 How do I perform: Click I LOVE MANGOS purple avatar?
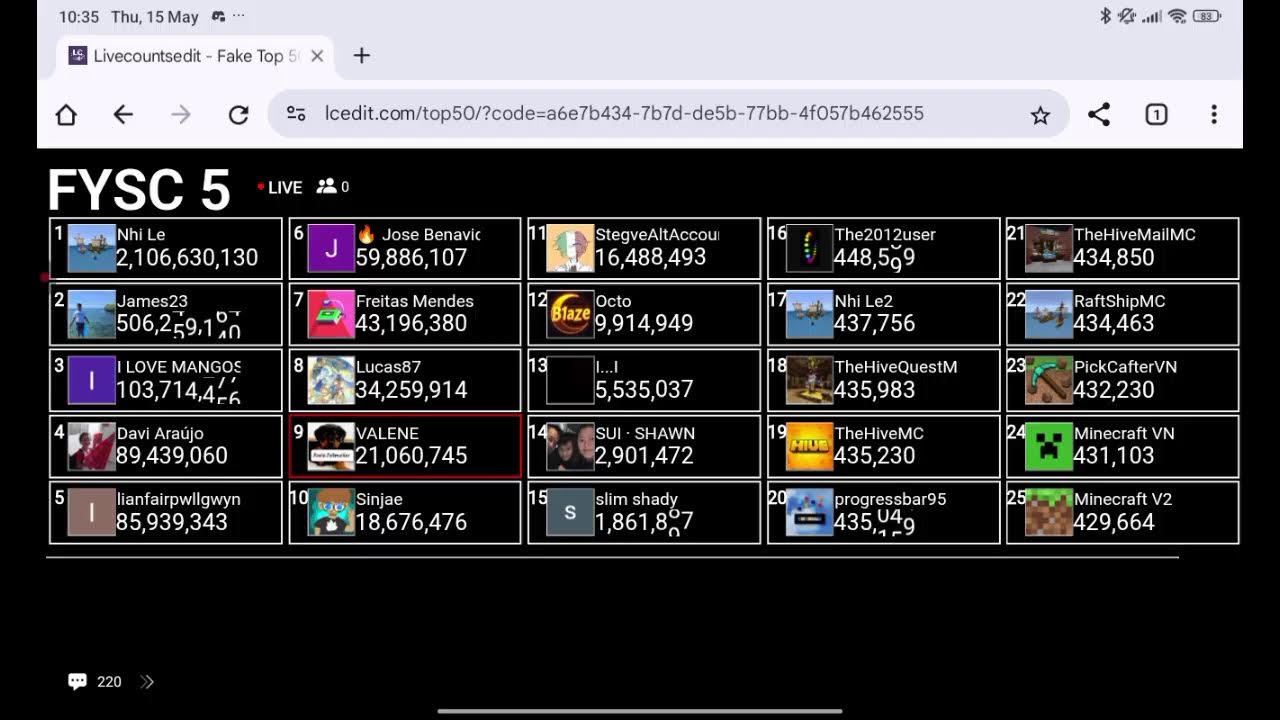91,381
